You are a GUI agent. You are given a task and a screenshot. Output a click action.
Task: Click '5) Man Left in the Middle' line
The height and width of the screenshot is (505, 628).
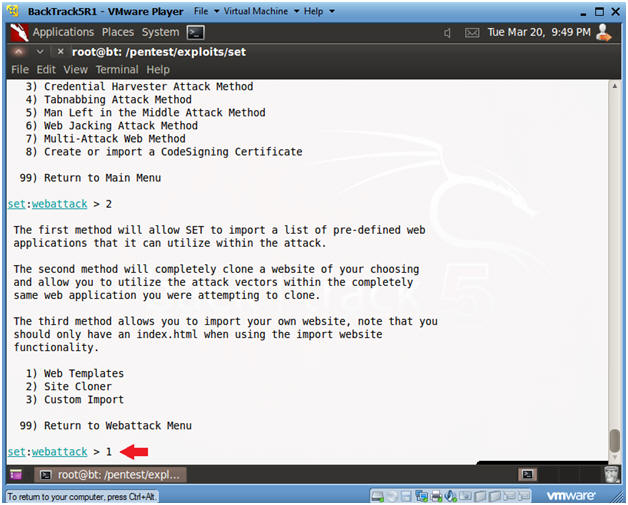(x=145, y=113)
